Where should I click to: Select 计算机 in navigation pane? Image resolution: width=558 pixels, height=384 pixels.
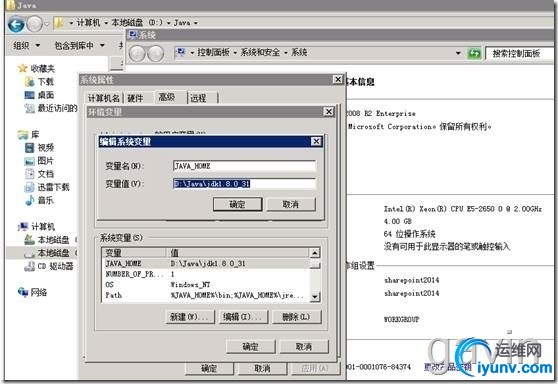36,227
